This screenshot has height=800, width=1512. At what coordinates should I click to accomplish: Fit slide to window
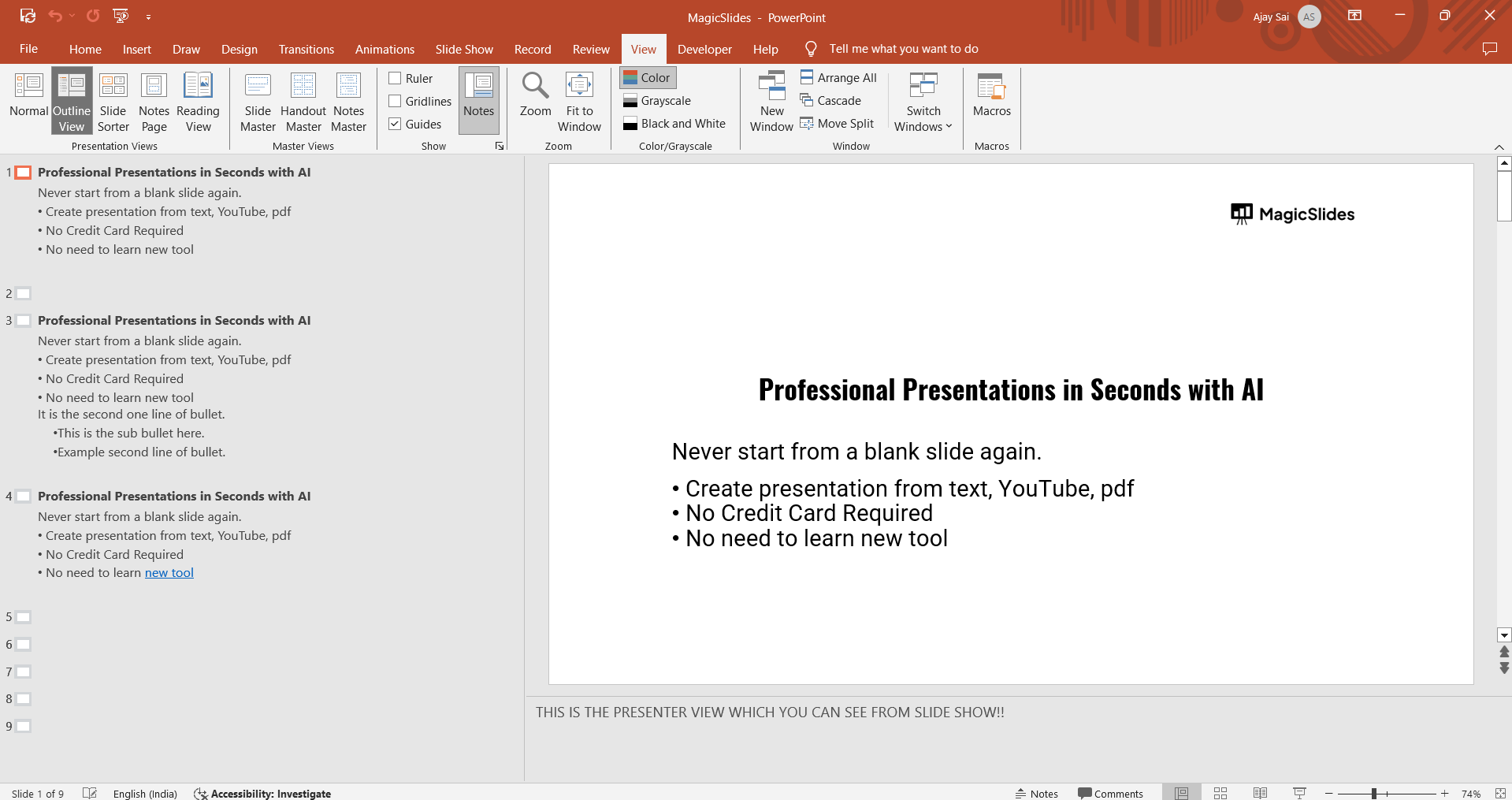click(579, 102)
